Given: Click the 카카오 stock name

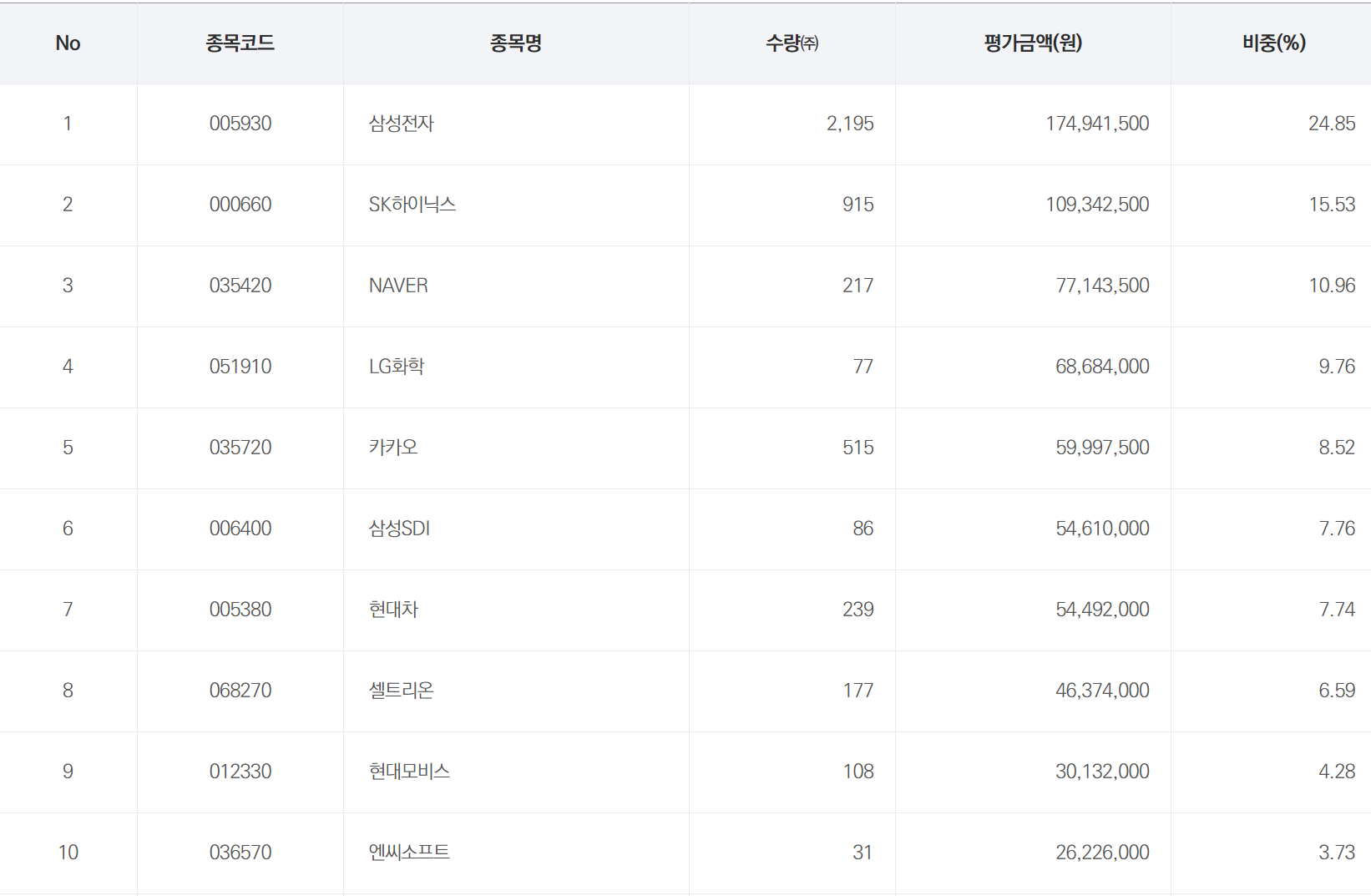Looking at the screenshot, I should coord(393,448).
